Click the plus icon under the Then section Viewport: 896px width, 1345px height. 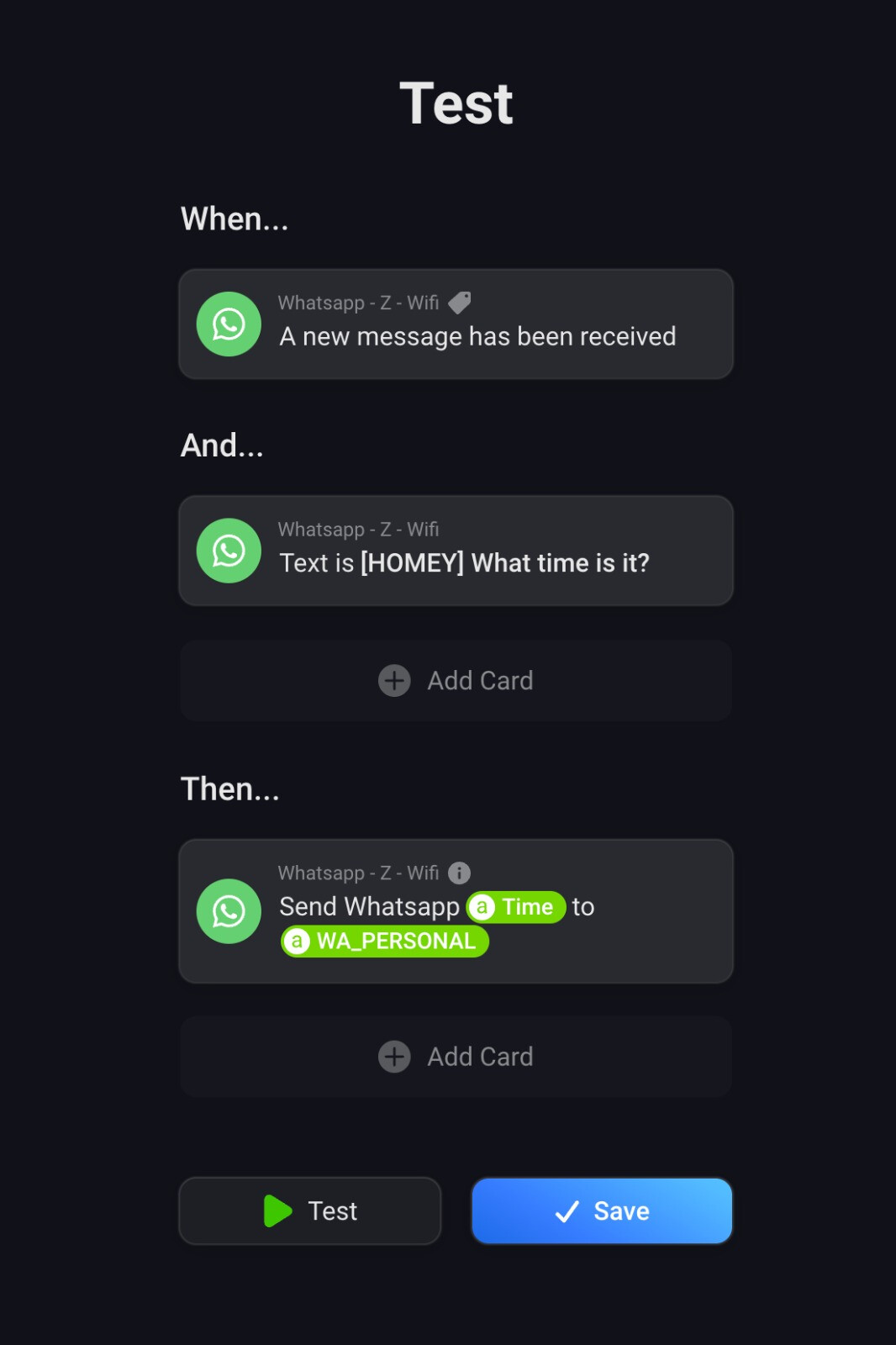[394, 1057]
